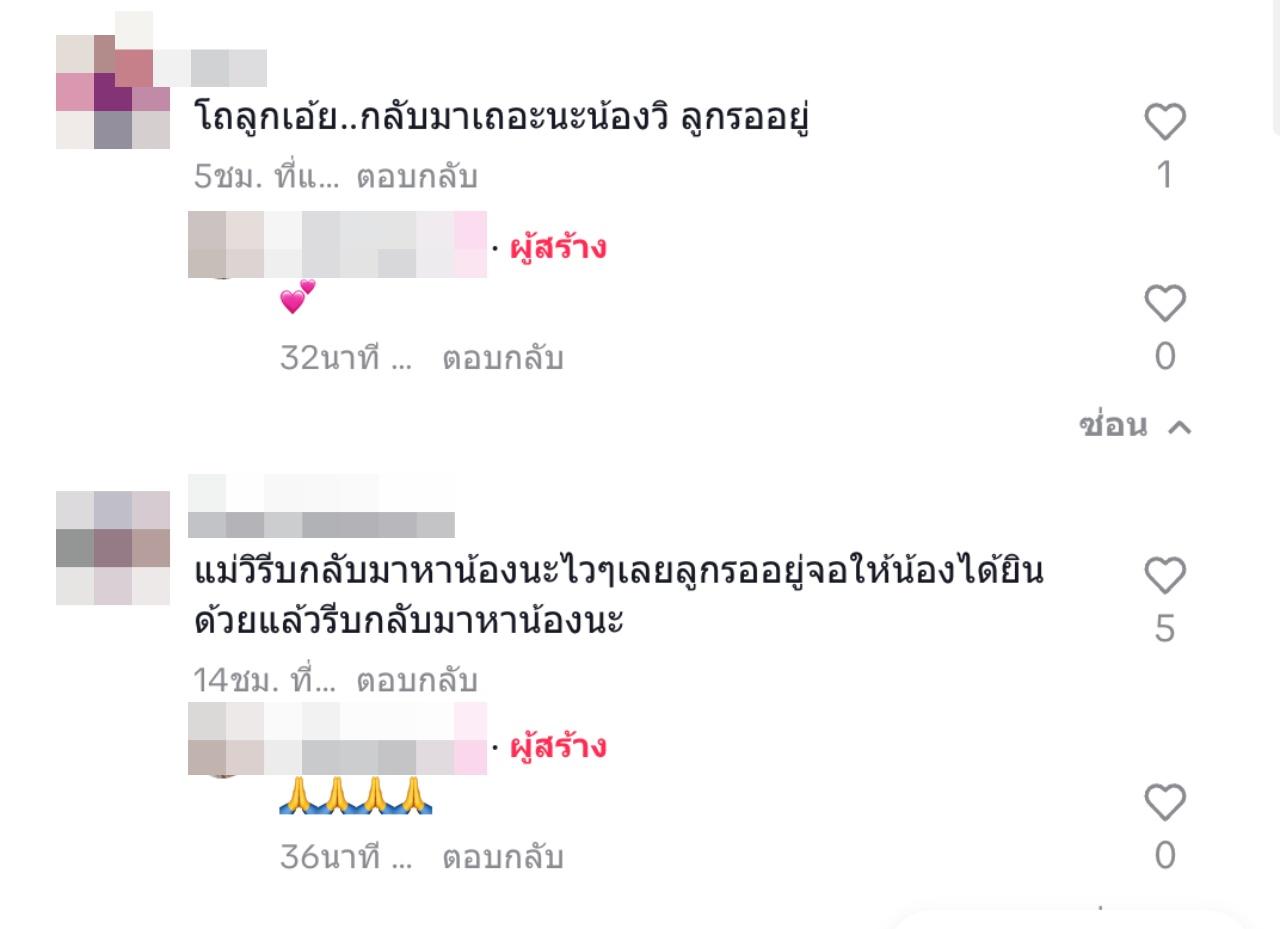Tap the heart beside the 🙏🙏🙏🙏 reply
This screenshot has width=1280, height=929.
(1164, 803)
